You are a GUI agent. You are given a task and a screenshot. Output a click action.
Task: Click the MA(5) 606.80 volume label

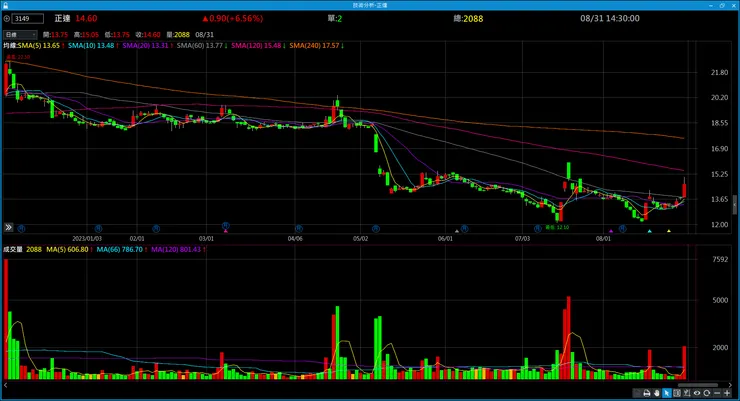(67, 250)
